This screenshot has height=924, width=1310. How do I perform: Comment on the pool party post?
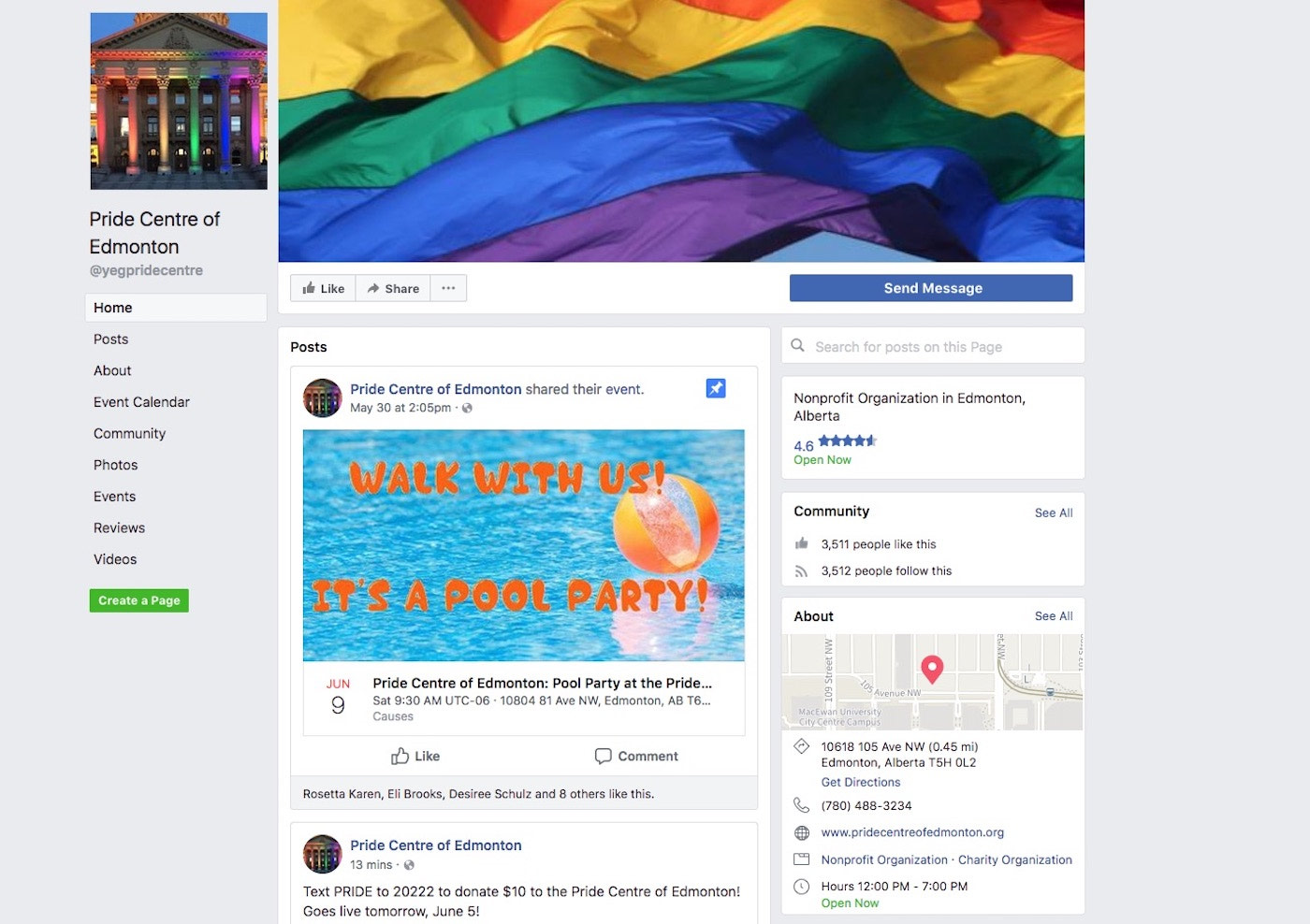(636, 756)
